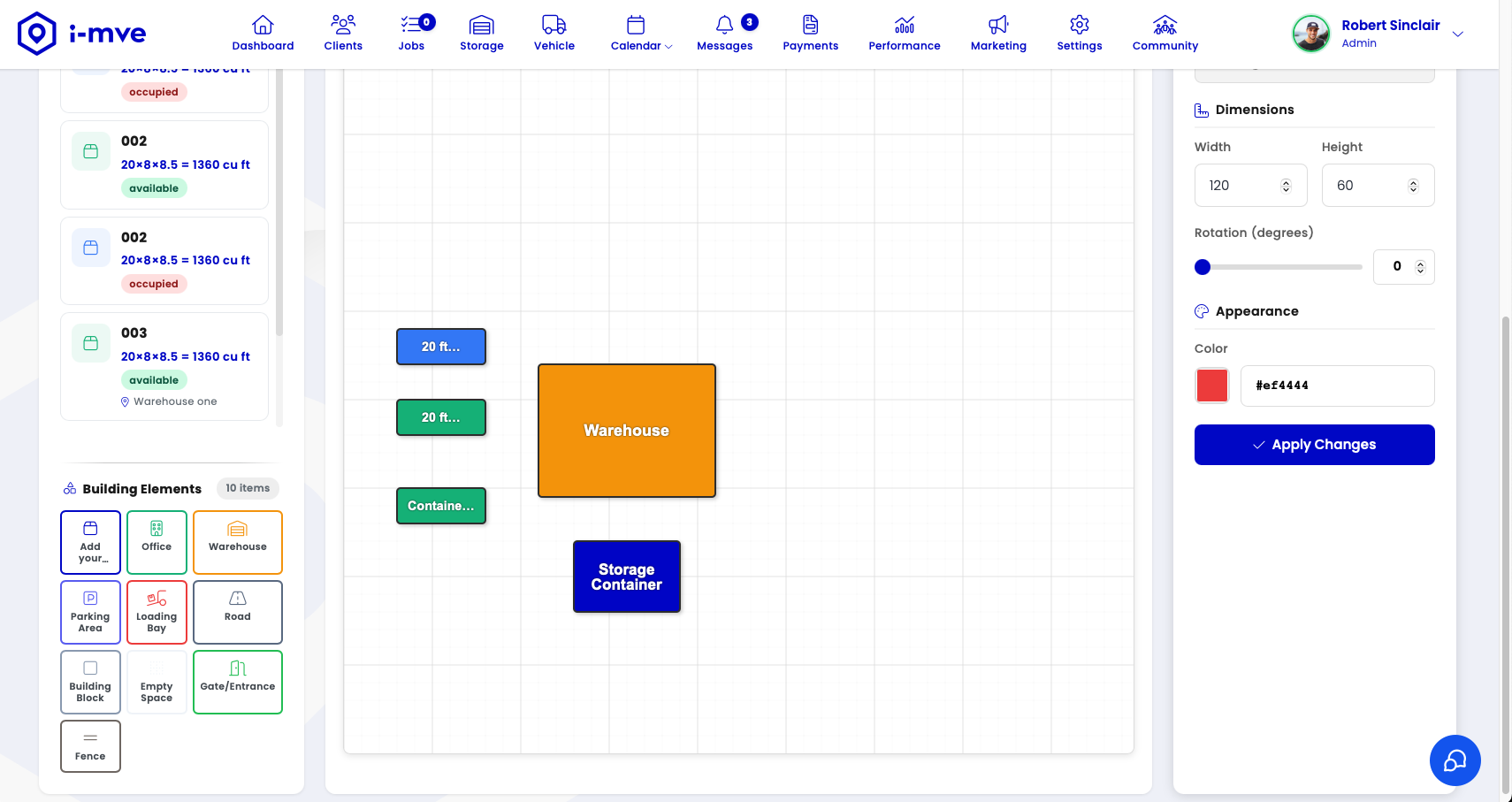Open the Payments invoice icon
The height and width of the screenshot is (802, 1512).
tap(811, 24)
